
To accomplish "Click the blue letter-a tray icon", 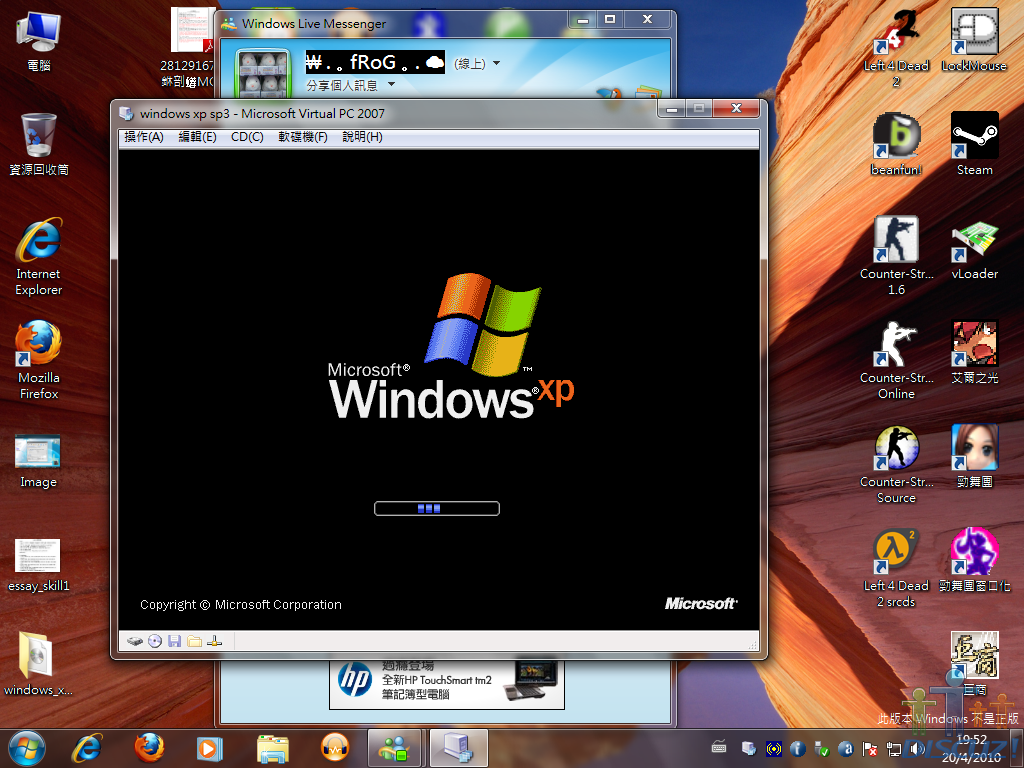I will [846, 748].
